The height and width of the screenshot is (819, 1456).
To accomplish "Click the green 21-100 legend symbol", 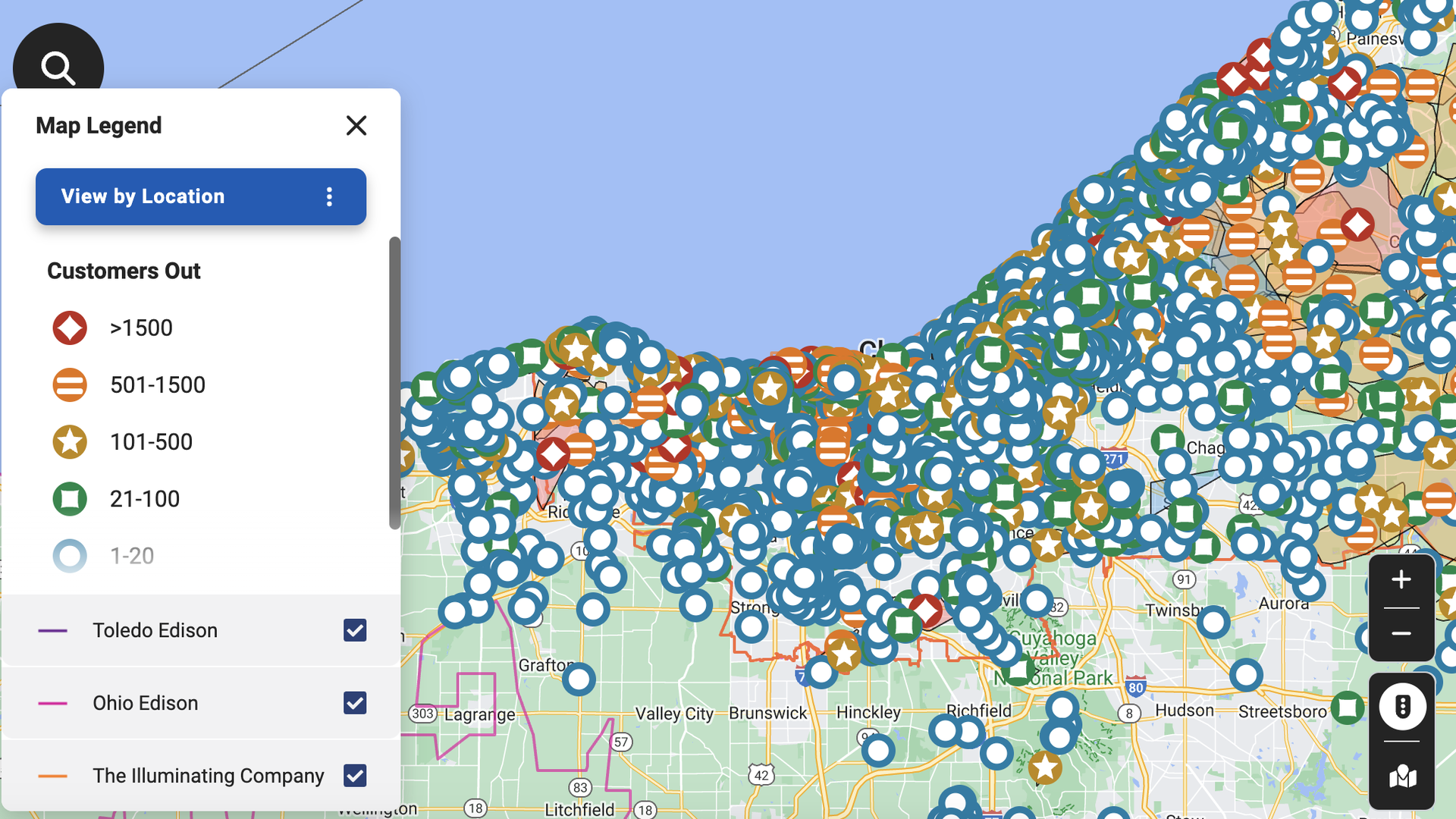I will pos(70,498).
